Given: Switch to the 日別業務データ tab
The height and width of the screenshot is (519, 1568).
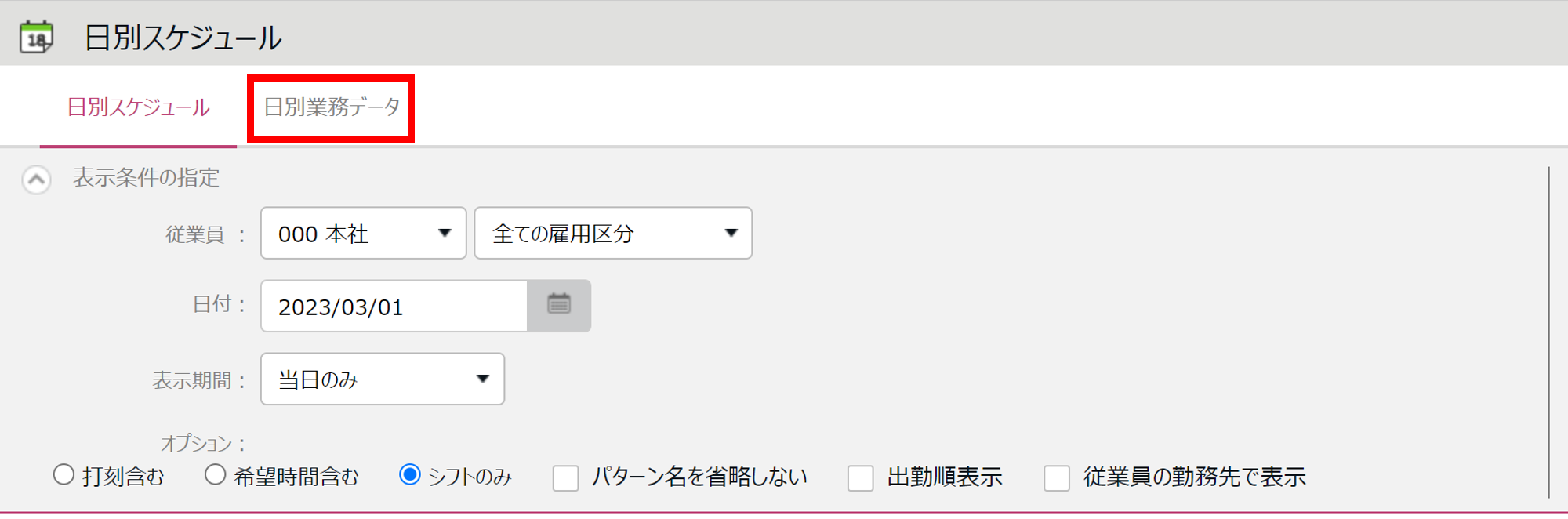Looking at the screenshot, I should point(332,107).
